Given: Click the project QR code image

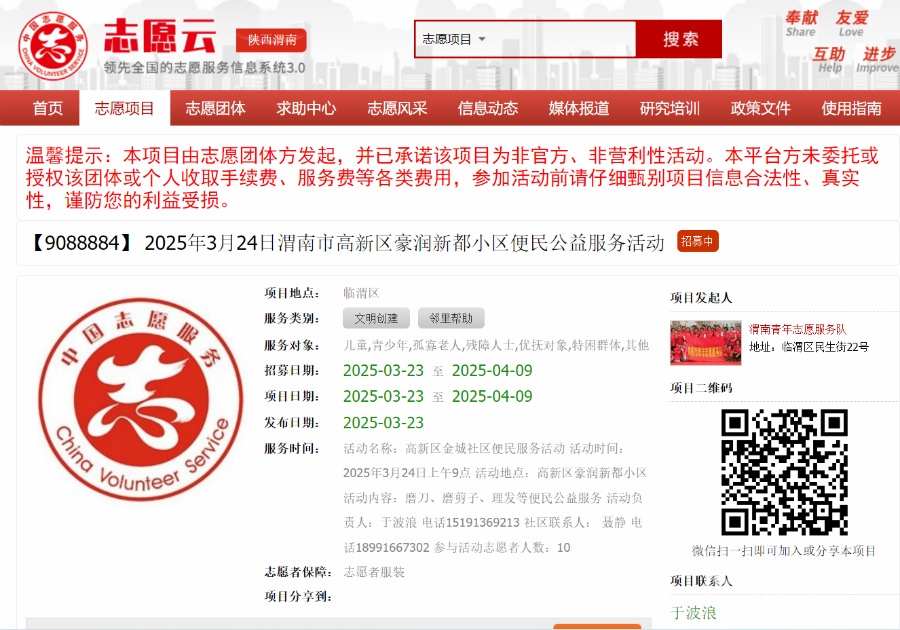Looking at the screenshot, I should click(784, 472).
